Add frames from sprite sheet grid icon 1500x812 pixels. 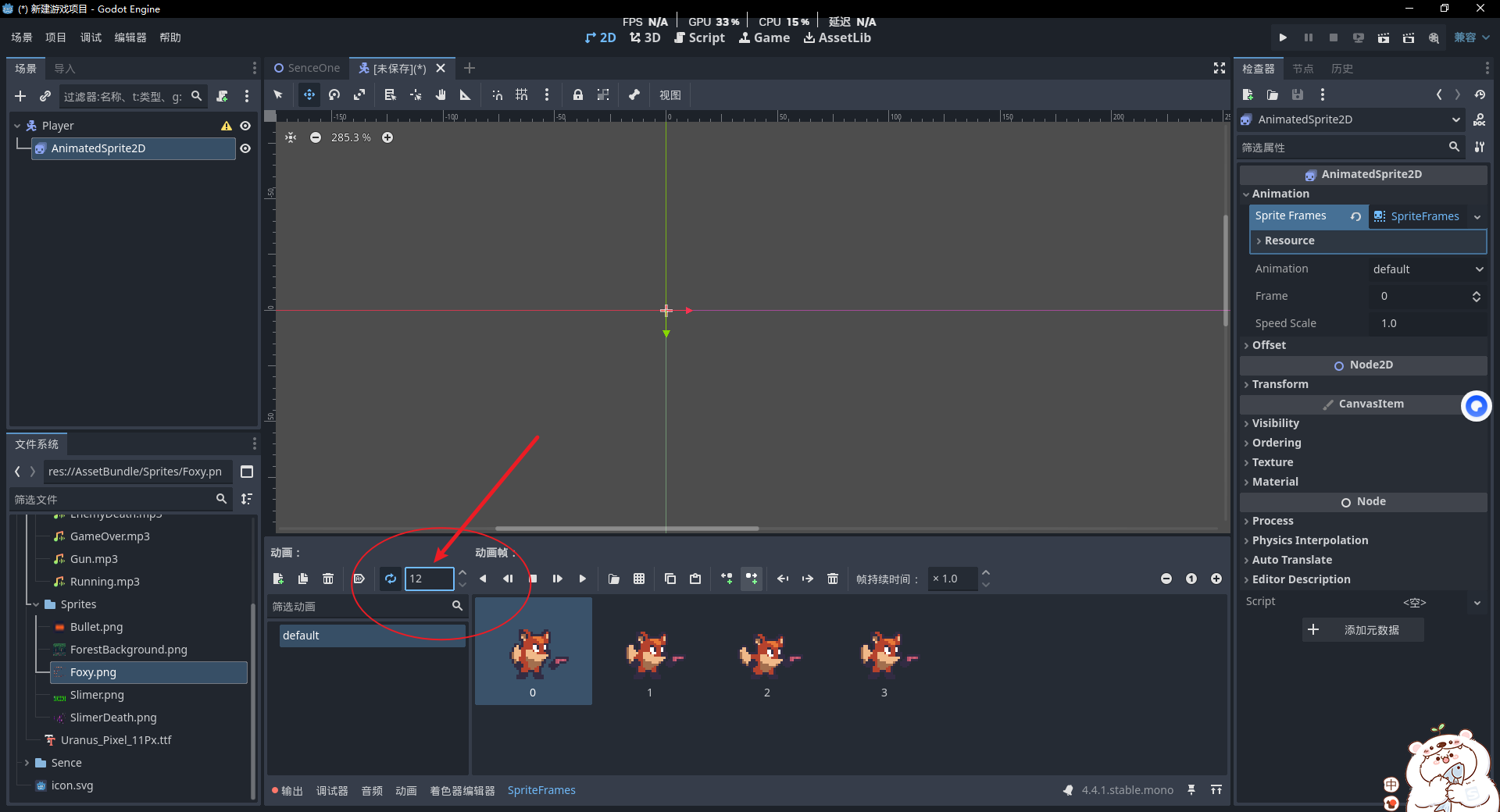point(639,579)
